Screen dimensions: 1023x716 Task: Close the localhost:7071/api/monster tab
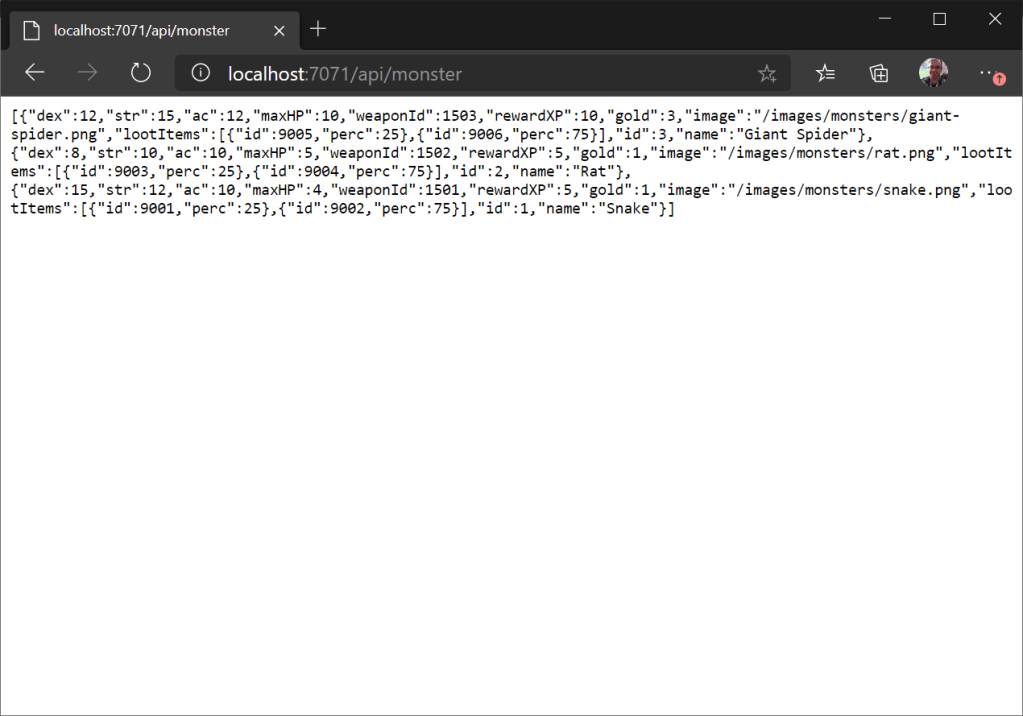point(279,30)
